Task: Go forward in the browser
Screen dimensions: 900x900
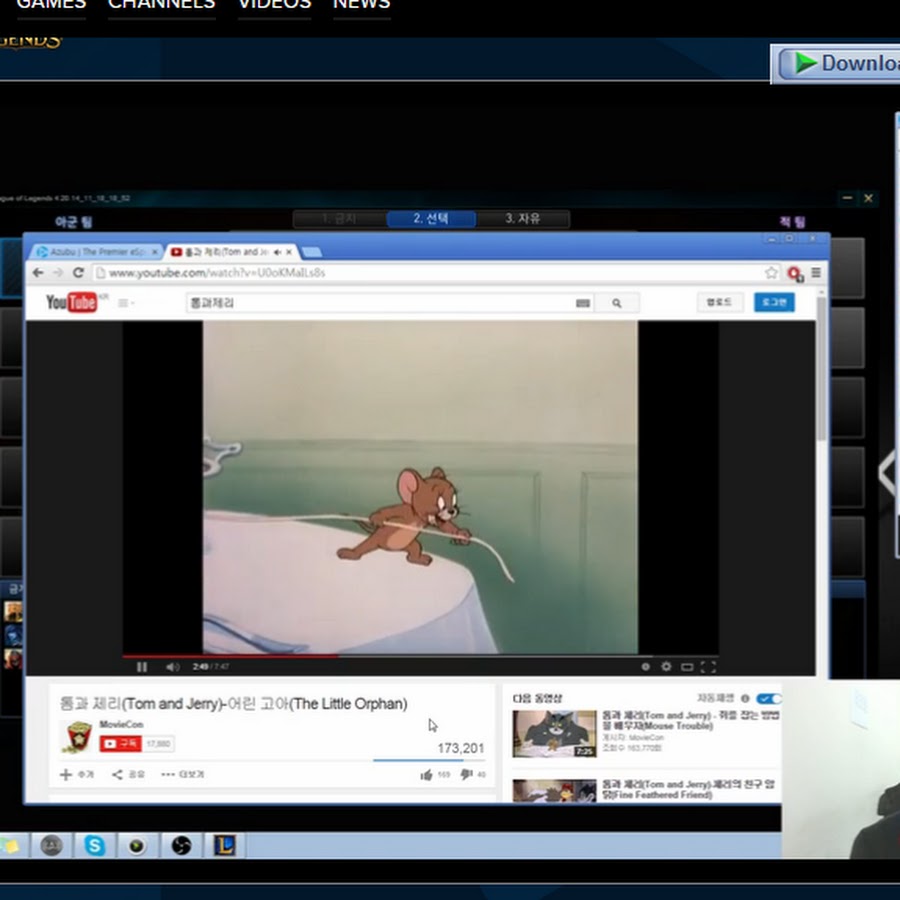Action: click(x=58, y=273)
